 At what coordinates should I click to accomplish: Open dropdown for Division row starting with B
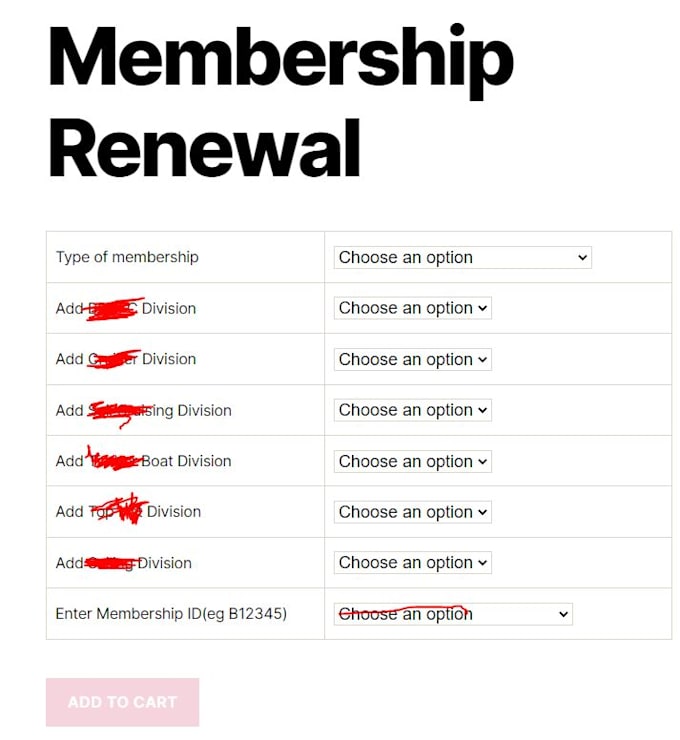412,308
